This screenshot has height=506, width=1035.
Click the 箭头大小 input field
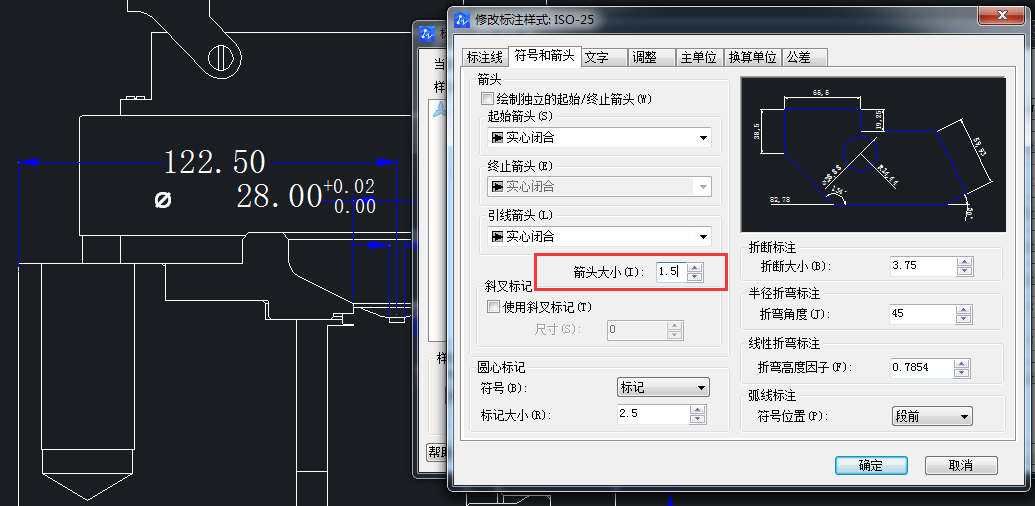[671, 271]
